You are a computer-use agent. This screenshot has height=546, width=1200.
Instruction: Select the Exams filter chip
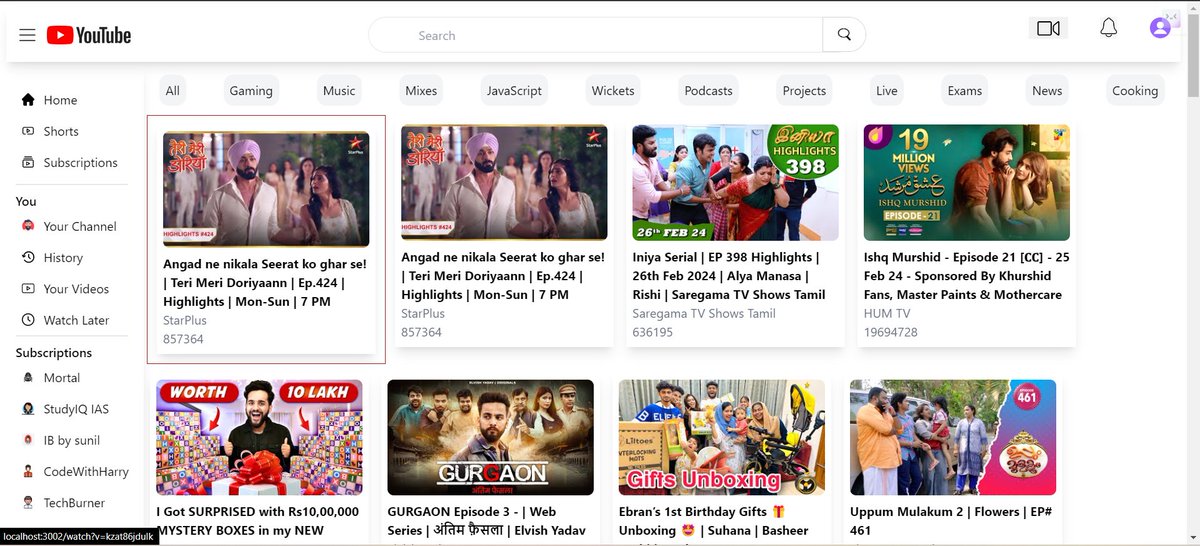pyautogui.click(x=965, y=90)
